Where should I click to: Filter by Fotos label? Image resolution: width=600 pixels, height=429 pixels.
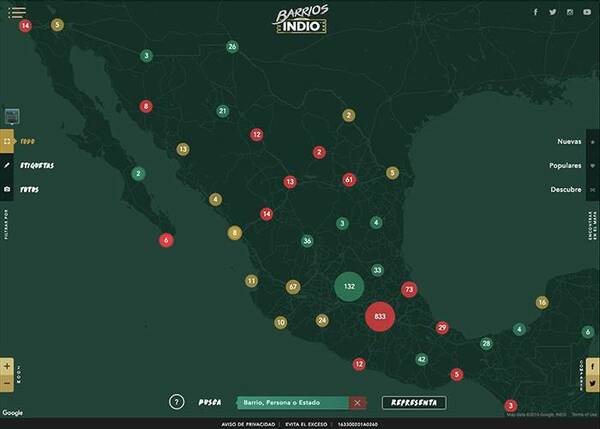(29, 189)
